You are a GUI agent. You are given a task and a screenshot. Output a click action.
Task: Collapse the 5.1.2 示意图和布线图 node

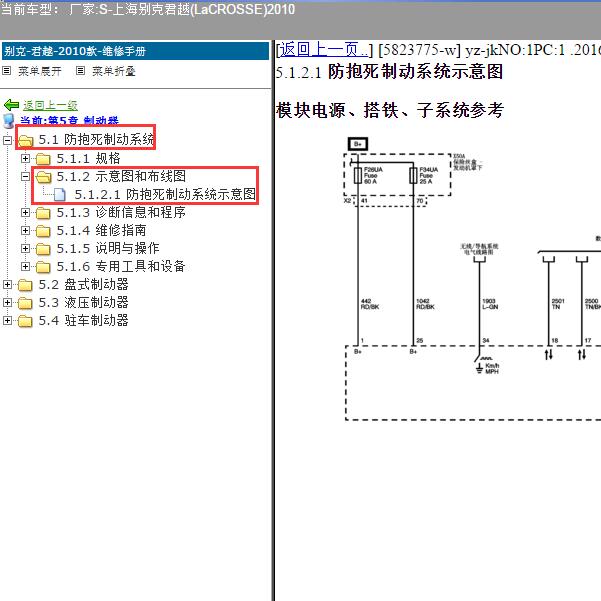(x=25, y=176)
